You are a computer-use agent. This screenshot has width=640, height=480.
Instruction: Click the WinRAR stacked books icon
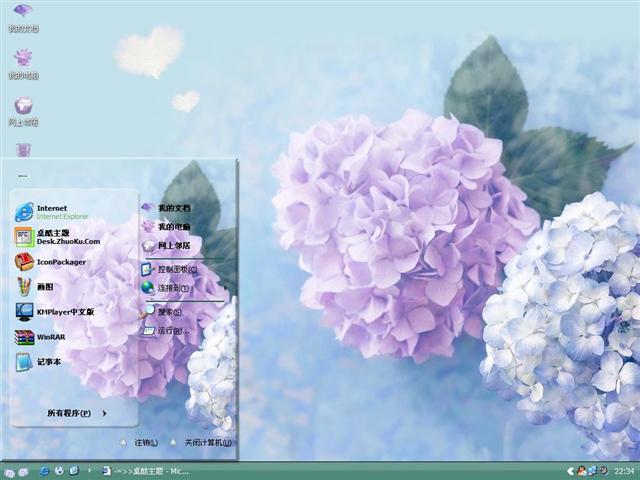click(24, 338)
